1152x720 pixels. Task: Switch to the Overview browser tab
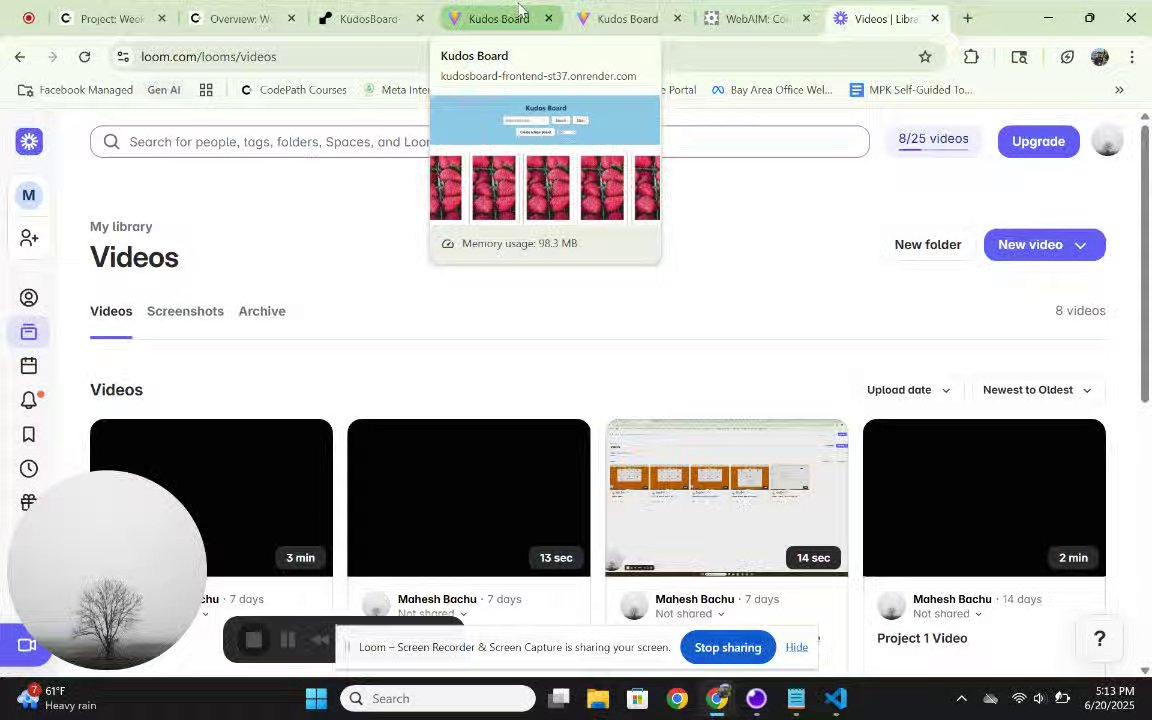(x=240, y=18)
